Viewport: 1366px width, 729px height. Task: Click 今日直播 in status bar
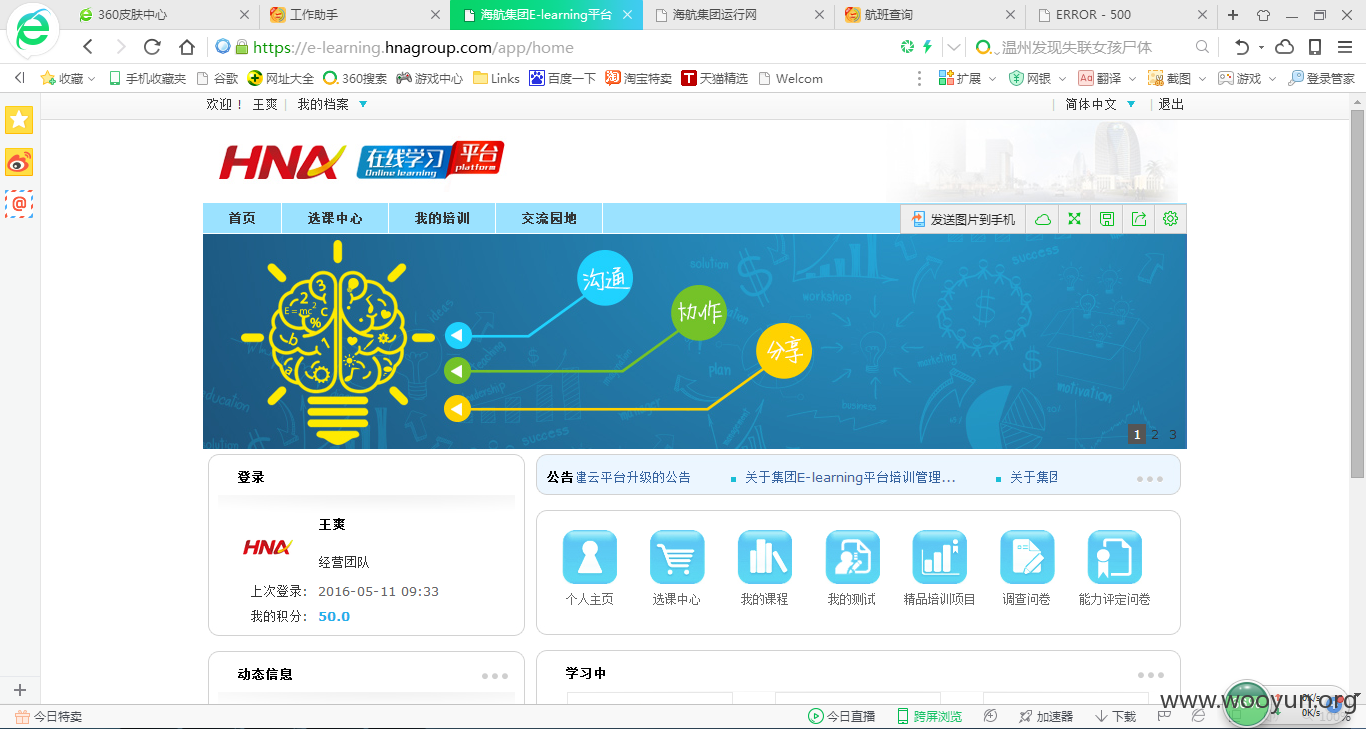(842, 716)
